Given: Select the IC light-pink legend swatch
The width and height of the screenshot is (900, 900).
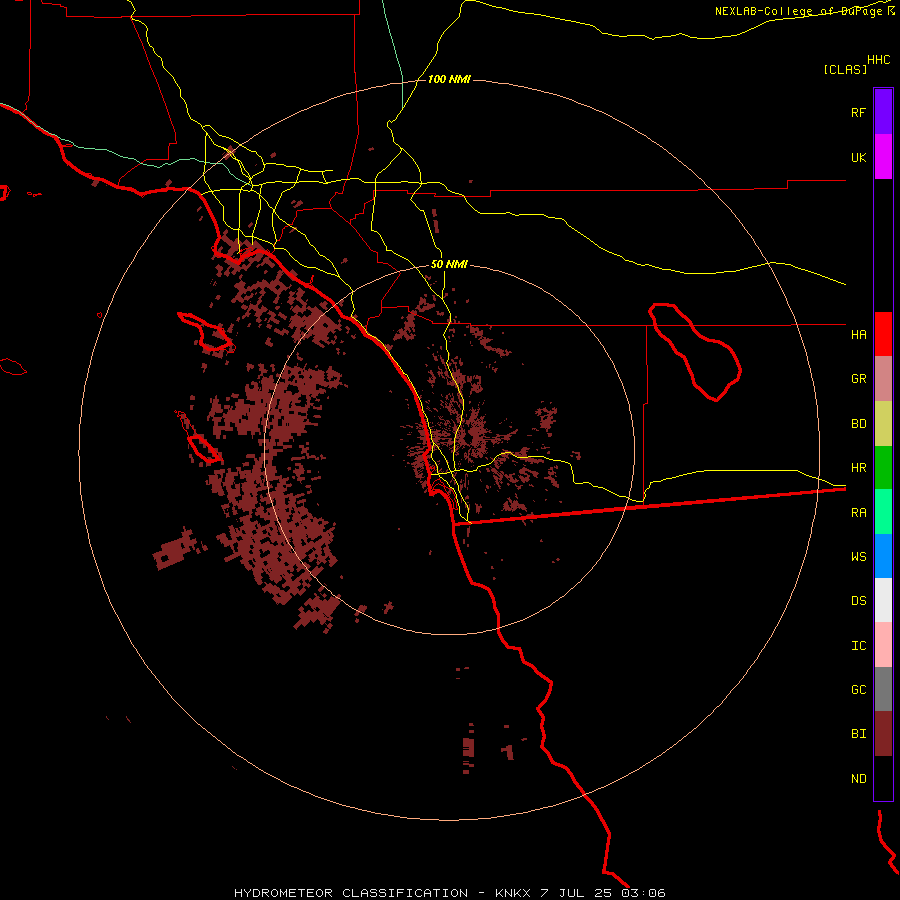Looking at the screenshot, I should 883,645.
